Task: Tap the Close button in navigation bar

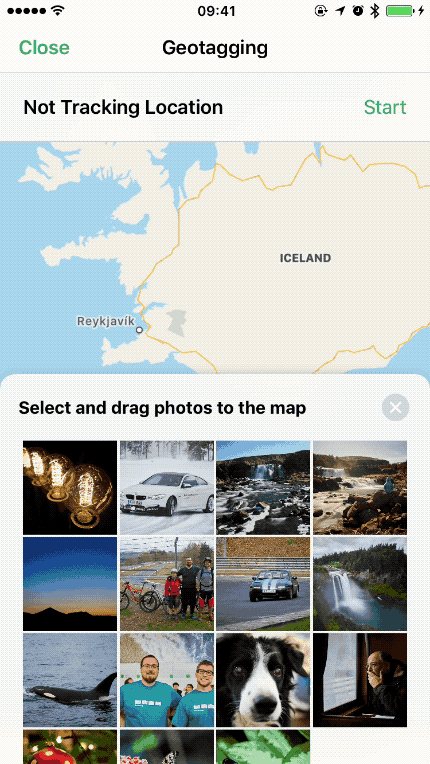Action: [x=44, y=48]
